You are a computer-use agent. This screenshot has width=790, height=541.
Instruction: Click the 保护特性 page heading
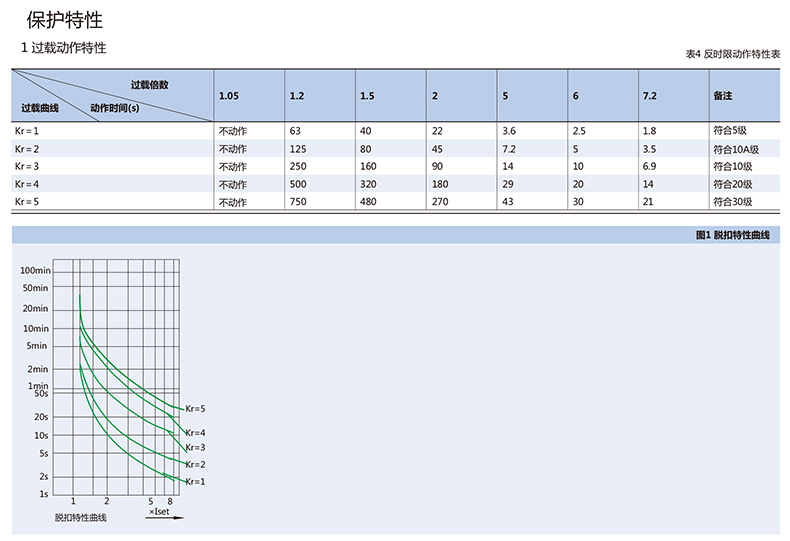[63, 19]
